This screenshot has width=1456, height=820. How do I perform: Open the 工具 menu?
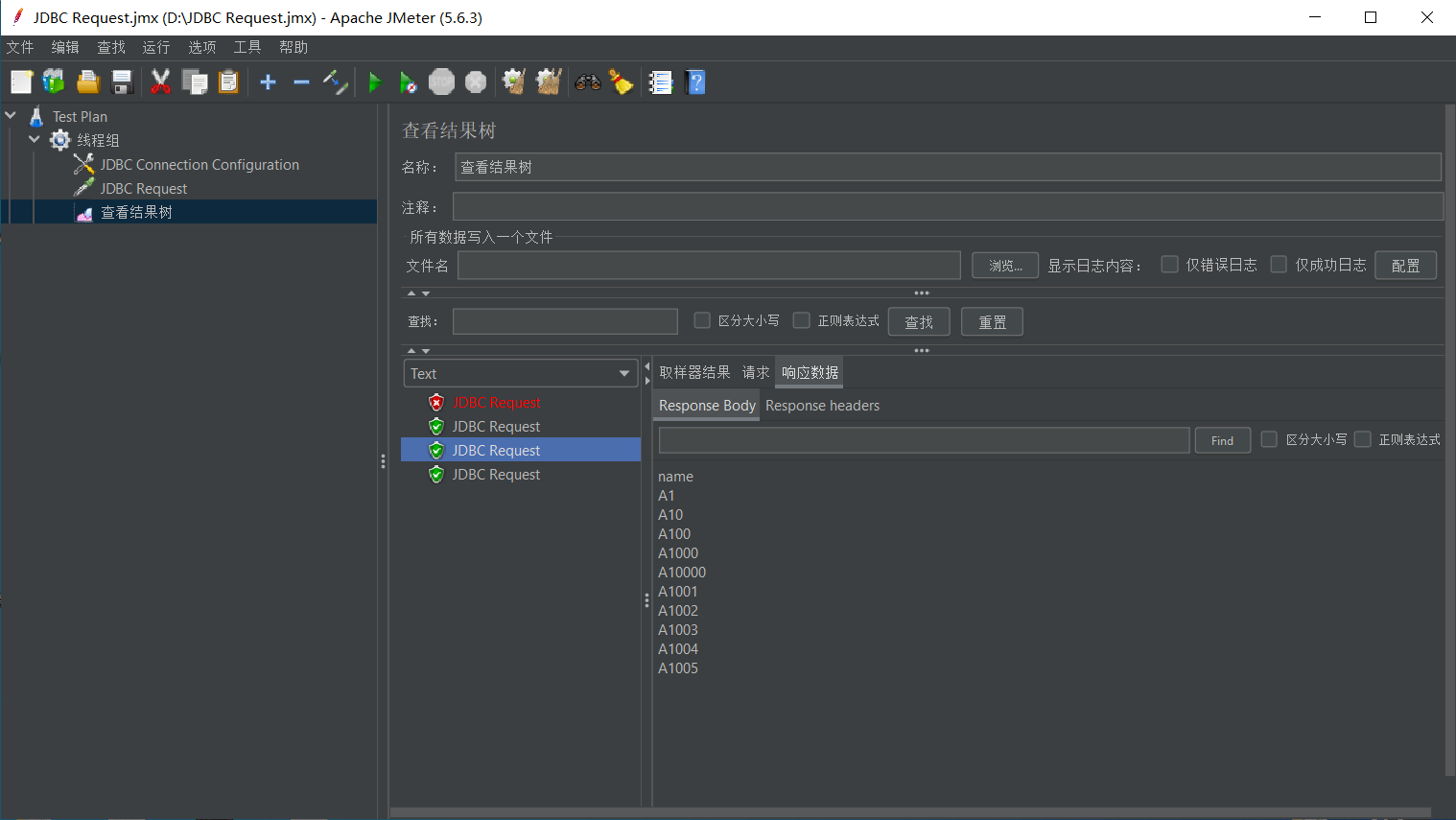[x=247, y=47]
